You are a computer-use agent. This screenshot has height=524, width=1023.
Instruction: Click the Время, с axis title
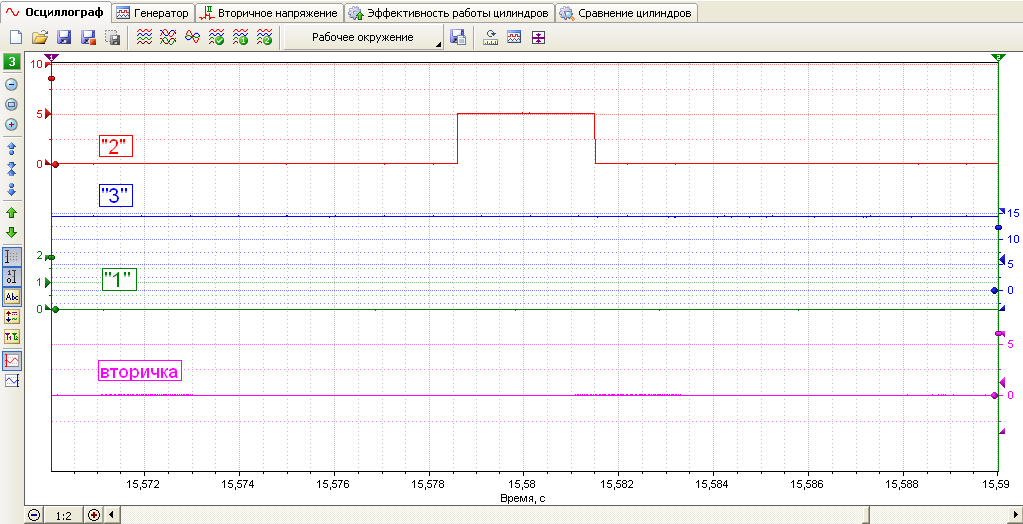coord(523,497)
